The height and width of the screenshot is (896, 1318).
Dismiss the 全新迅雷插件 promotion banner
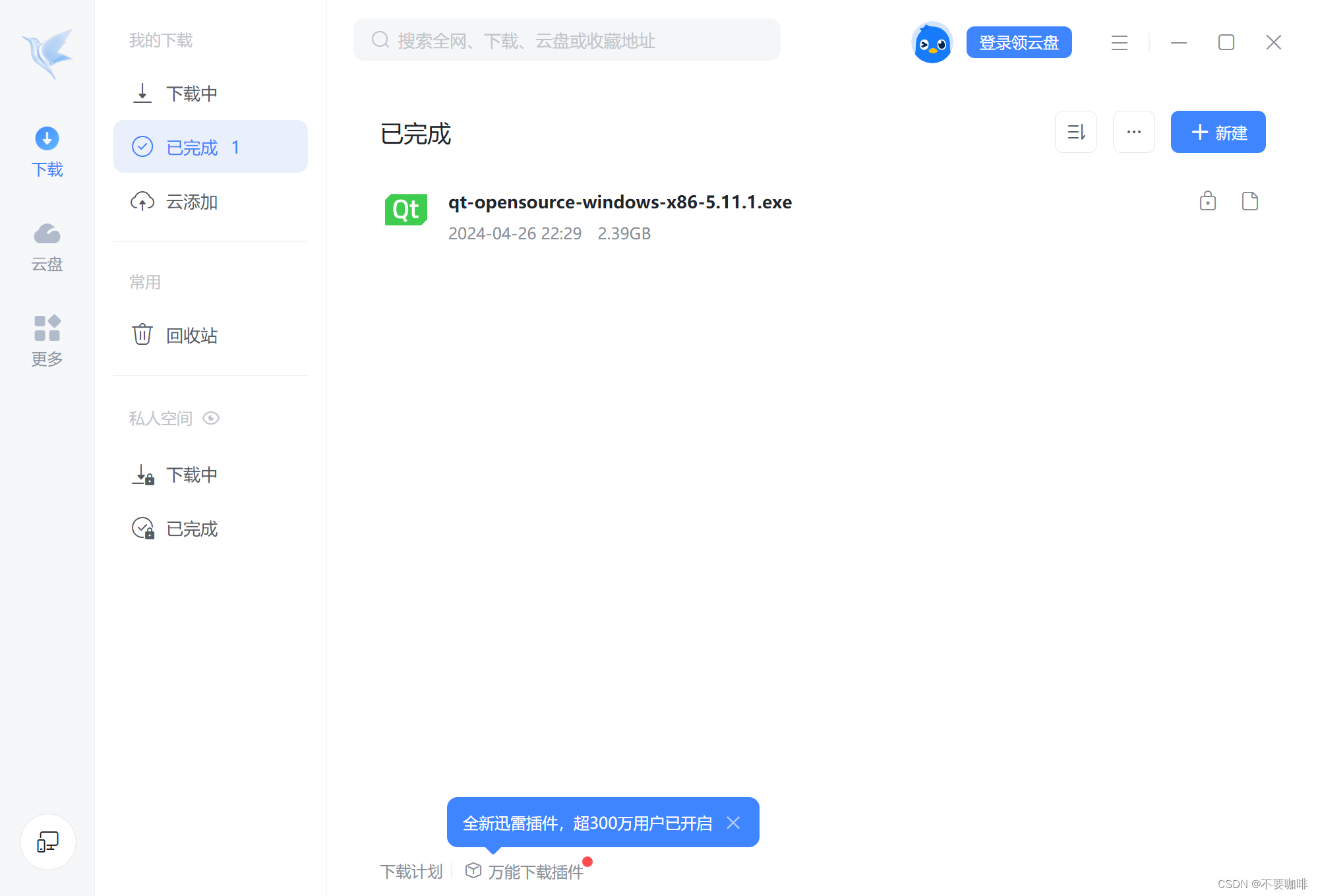click(733, 822)
